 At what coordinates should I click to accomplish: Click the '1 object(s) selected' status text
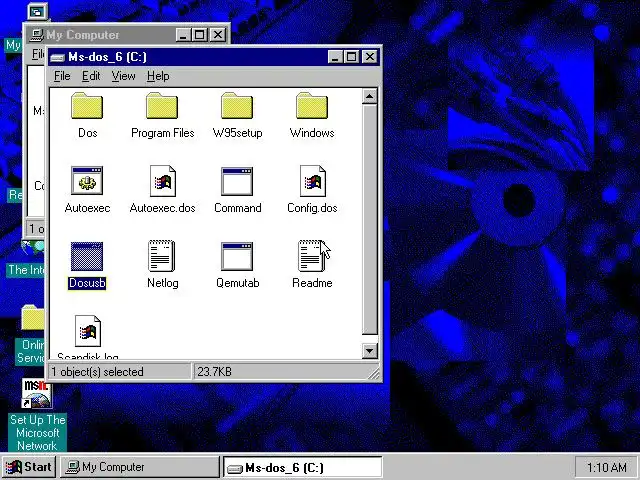[97, 372]
